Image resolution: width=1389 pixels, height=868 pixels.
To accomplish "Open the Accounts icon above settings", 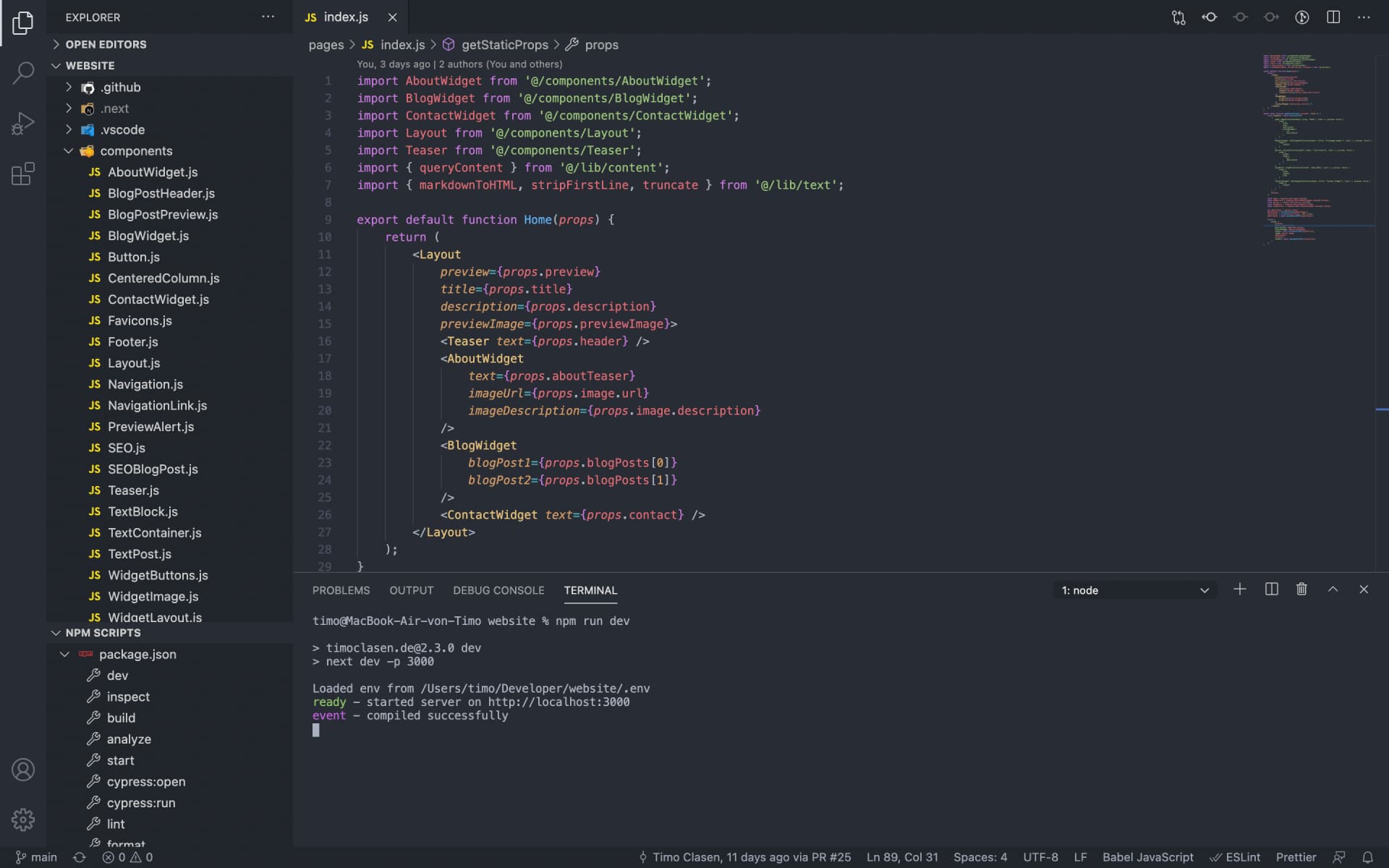I will [x=22, y=770].
